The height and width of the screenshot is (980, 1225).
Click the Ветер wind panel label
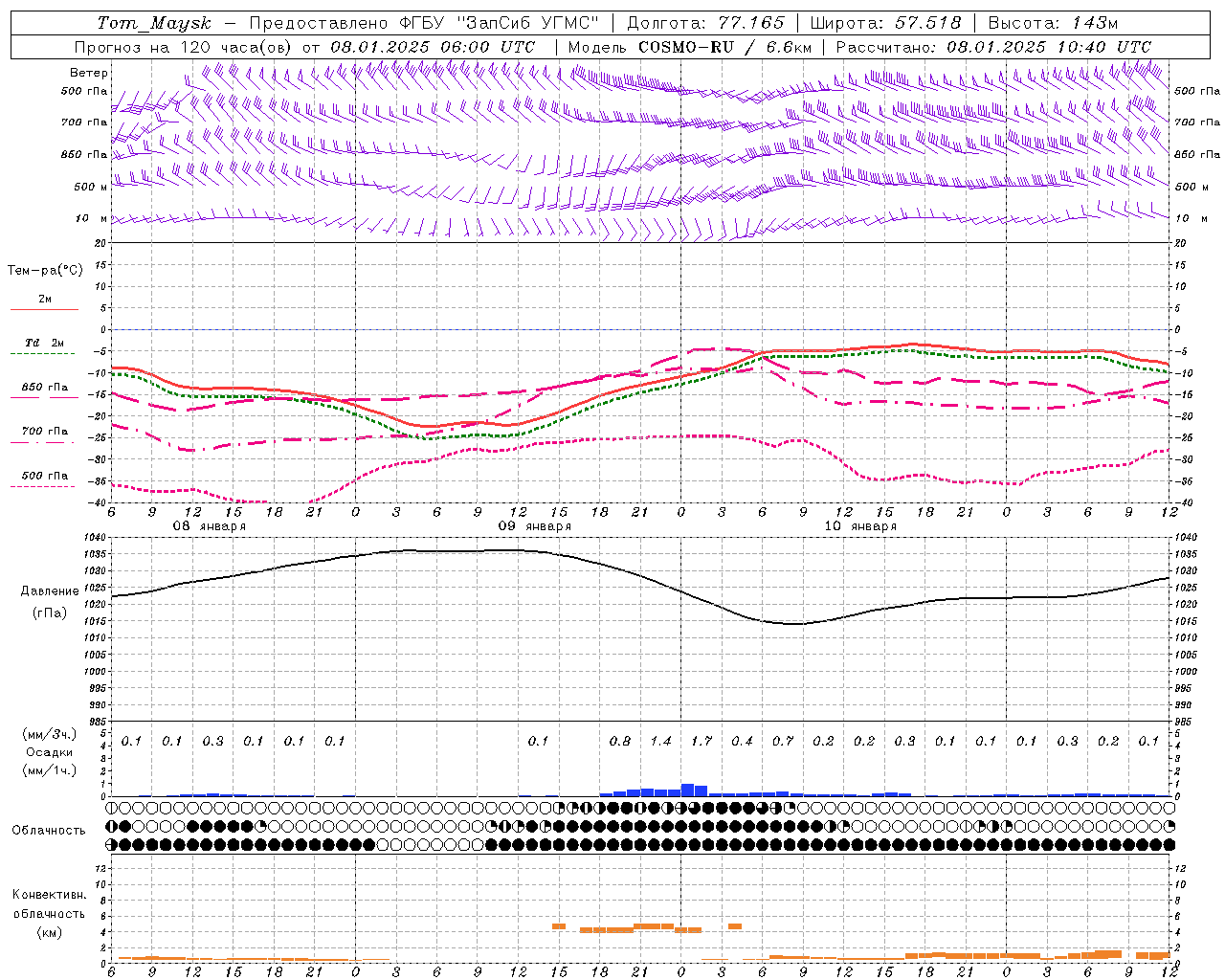click(88, 73)
